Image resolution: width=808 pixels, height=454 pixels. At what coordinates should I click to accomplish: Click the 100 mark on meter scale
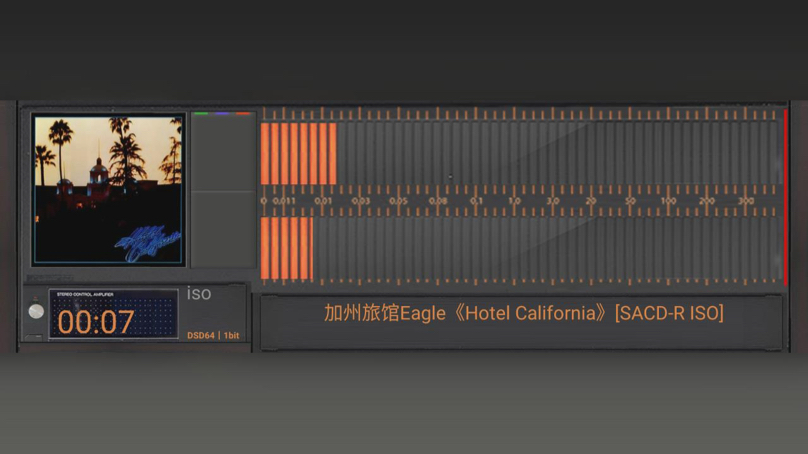668,201
